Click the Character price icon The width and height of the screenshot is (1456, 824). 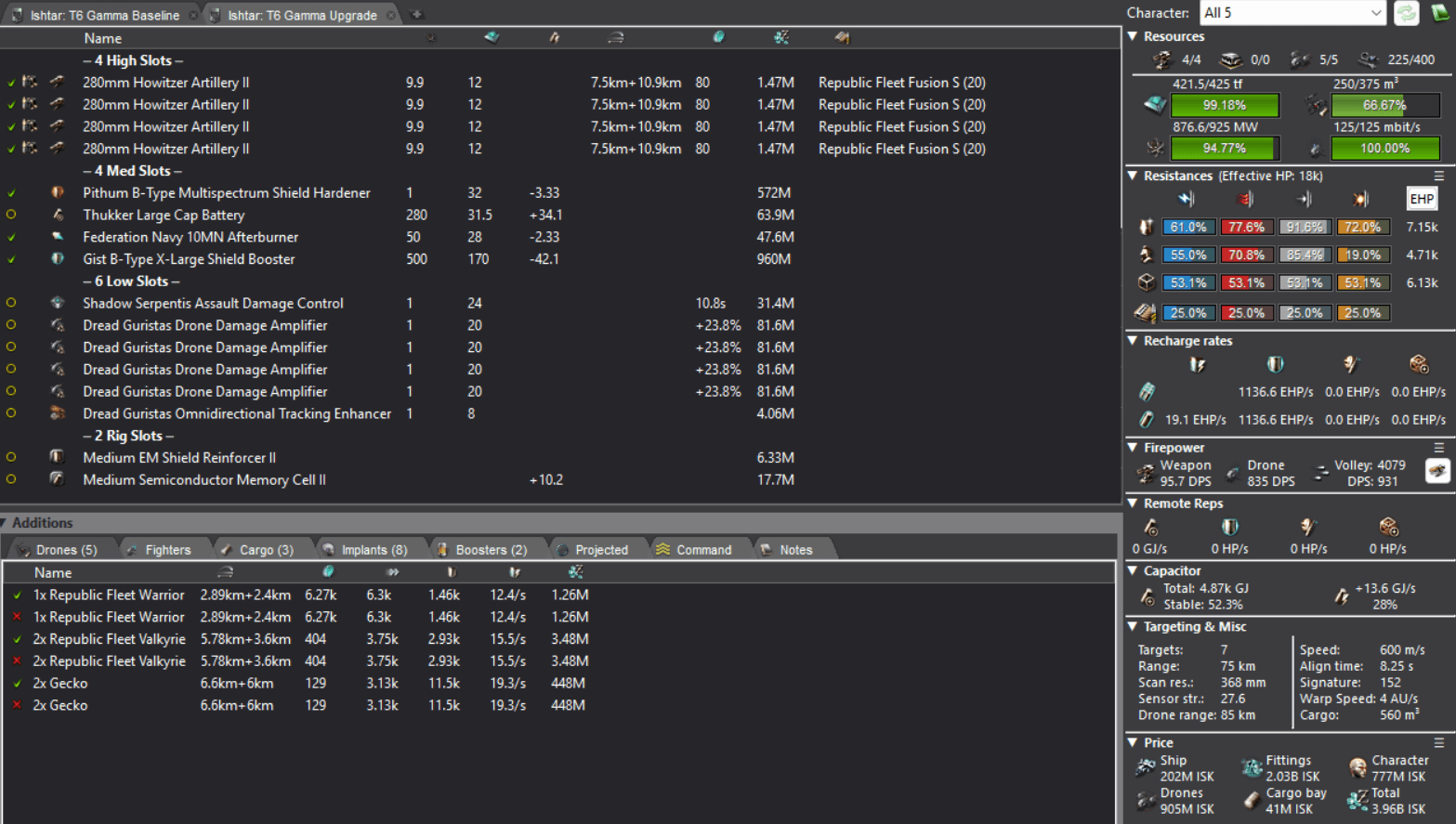[1358, 768]
